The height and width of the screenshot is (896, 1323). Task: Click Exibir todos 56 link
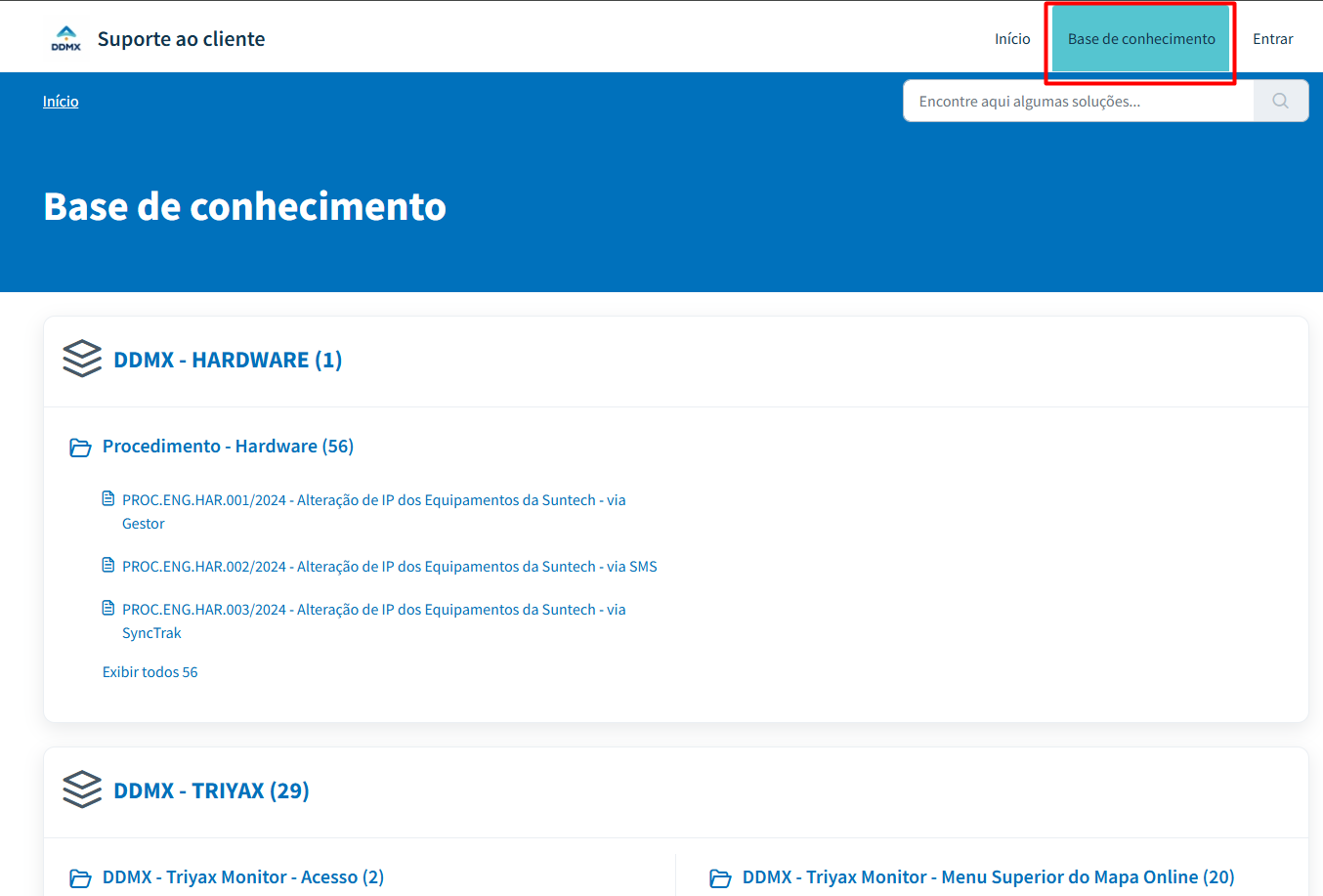click(150, 672)
